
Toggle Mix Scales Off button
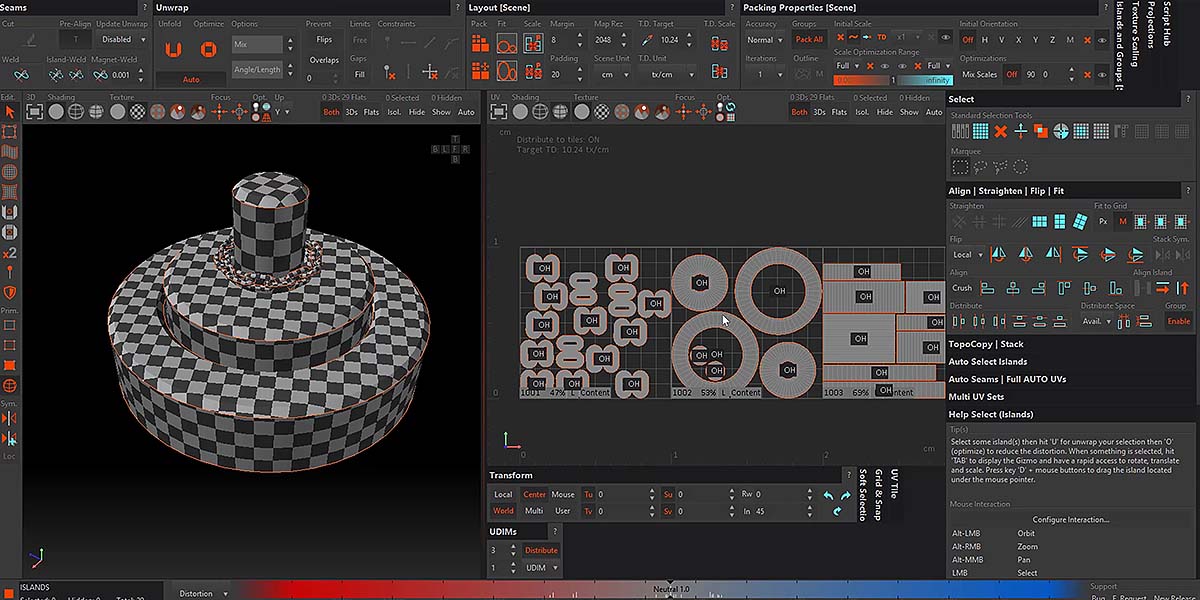point(1011,74)
